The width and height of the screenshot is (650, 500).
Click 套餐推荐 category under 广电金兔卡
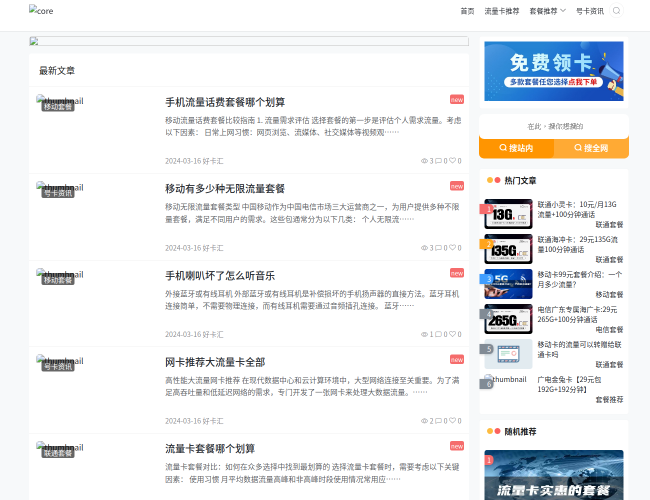pyautogui.click(x=609, y=400)
